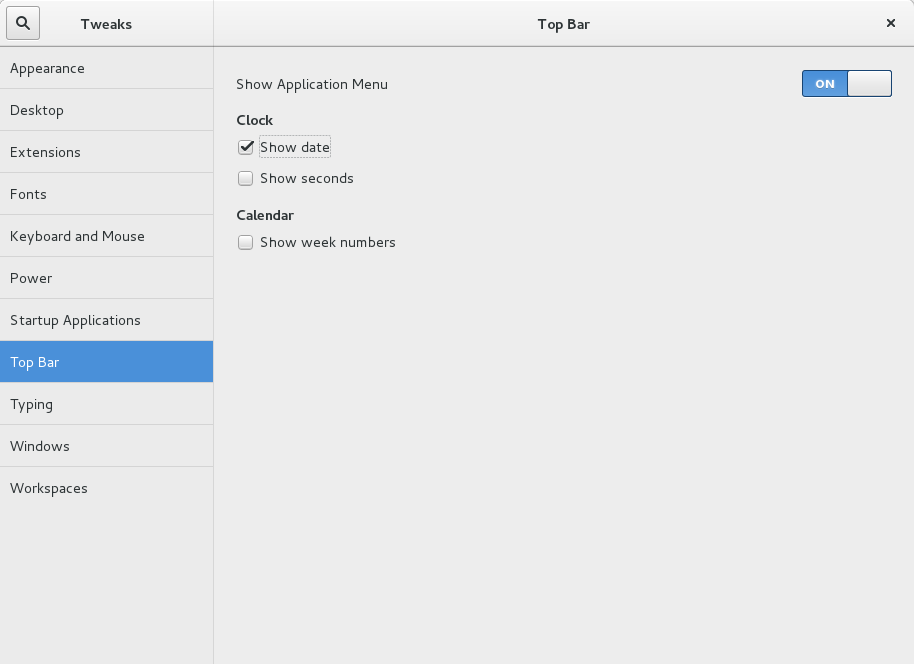Image resolution: width=914 pixels, height=664 pixels.
Task: Toggle the Show Application Menu switch
Action: coord(846,83)
